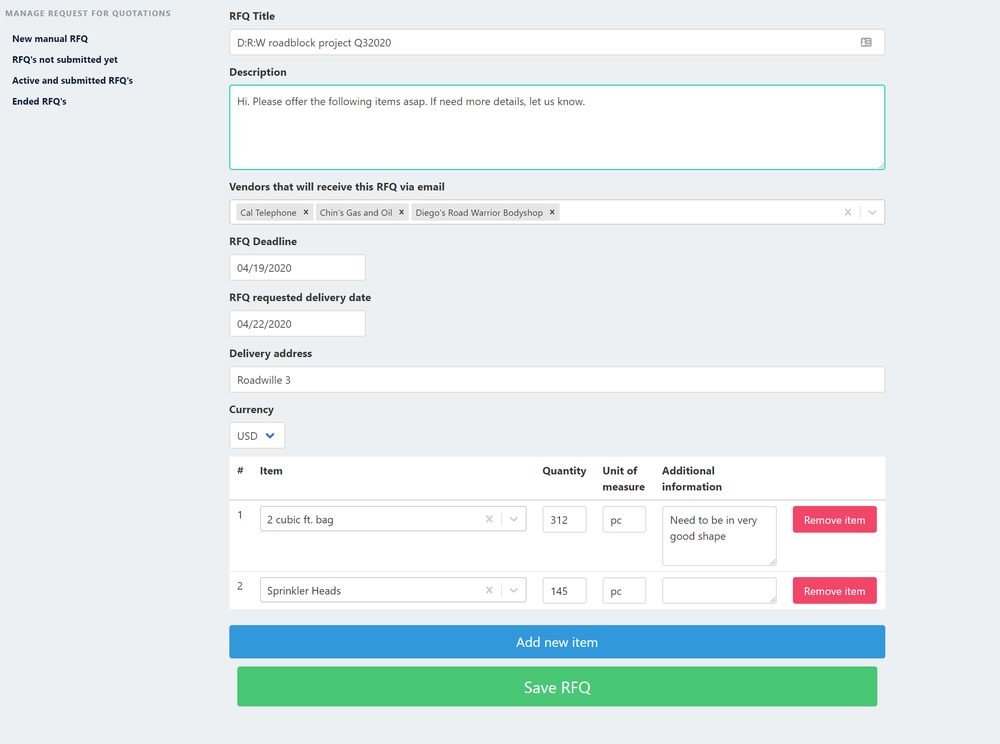The width and height of the screenshot is (1000, 744).
Task: Remove the Chin's Gas and Oil vendor tag
Action: tap(401, 212)
